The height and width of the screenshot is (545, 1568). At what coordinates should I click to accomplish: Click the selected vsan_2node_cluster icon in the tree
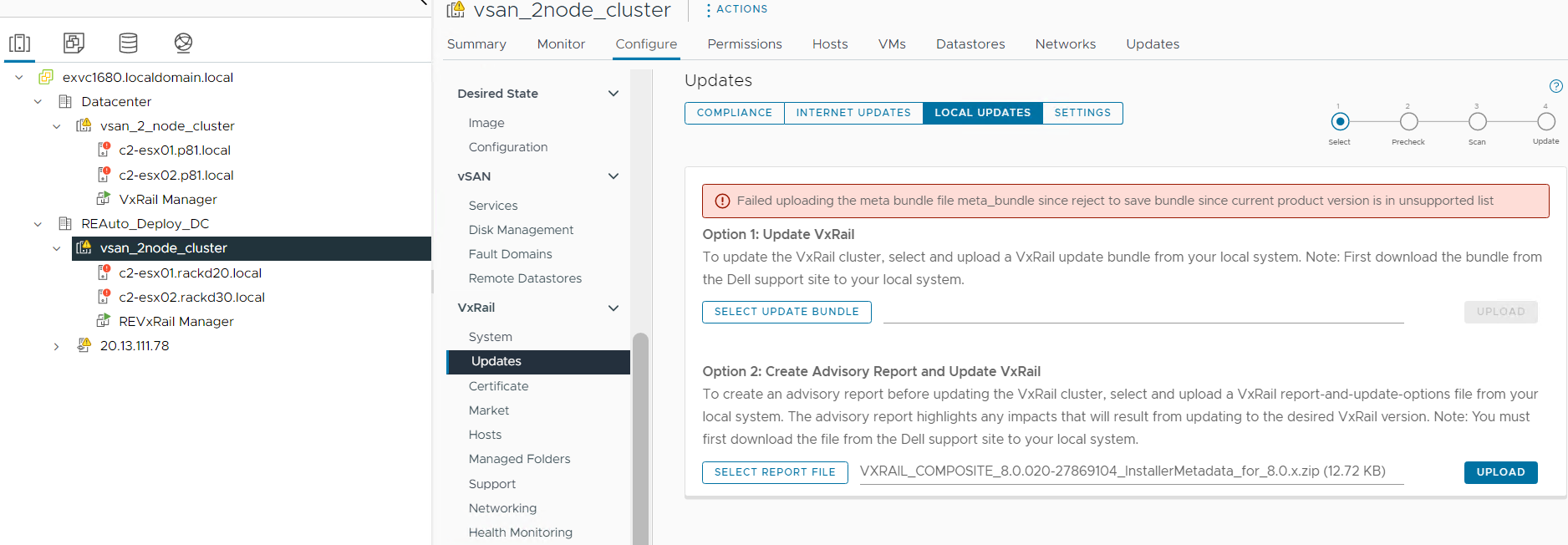pyautogui.click(x=84, y=247)
